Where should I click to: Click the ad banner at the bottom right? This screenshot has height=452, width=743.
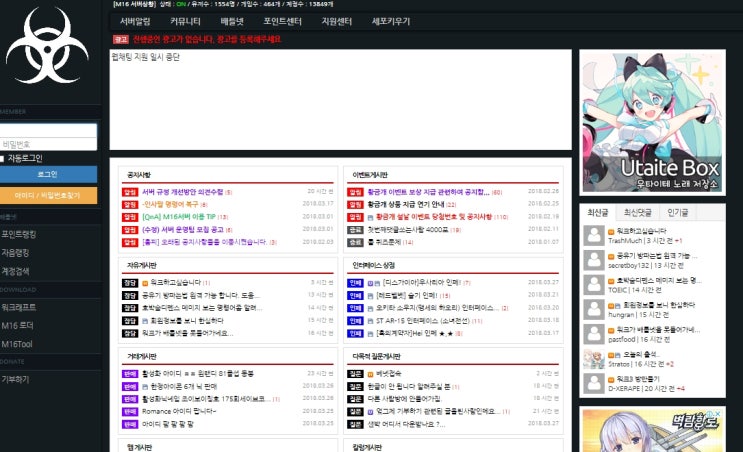pyautogui.click(x=652, y=431)
